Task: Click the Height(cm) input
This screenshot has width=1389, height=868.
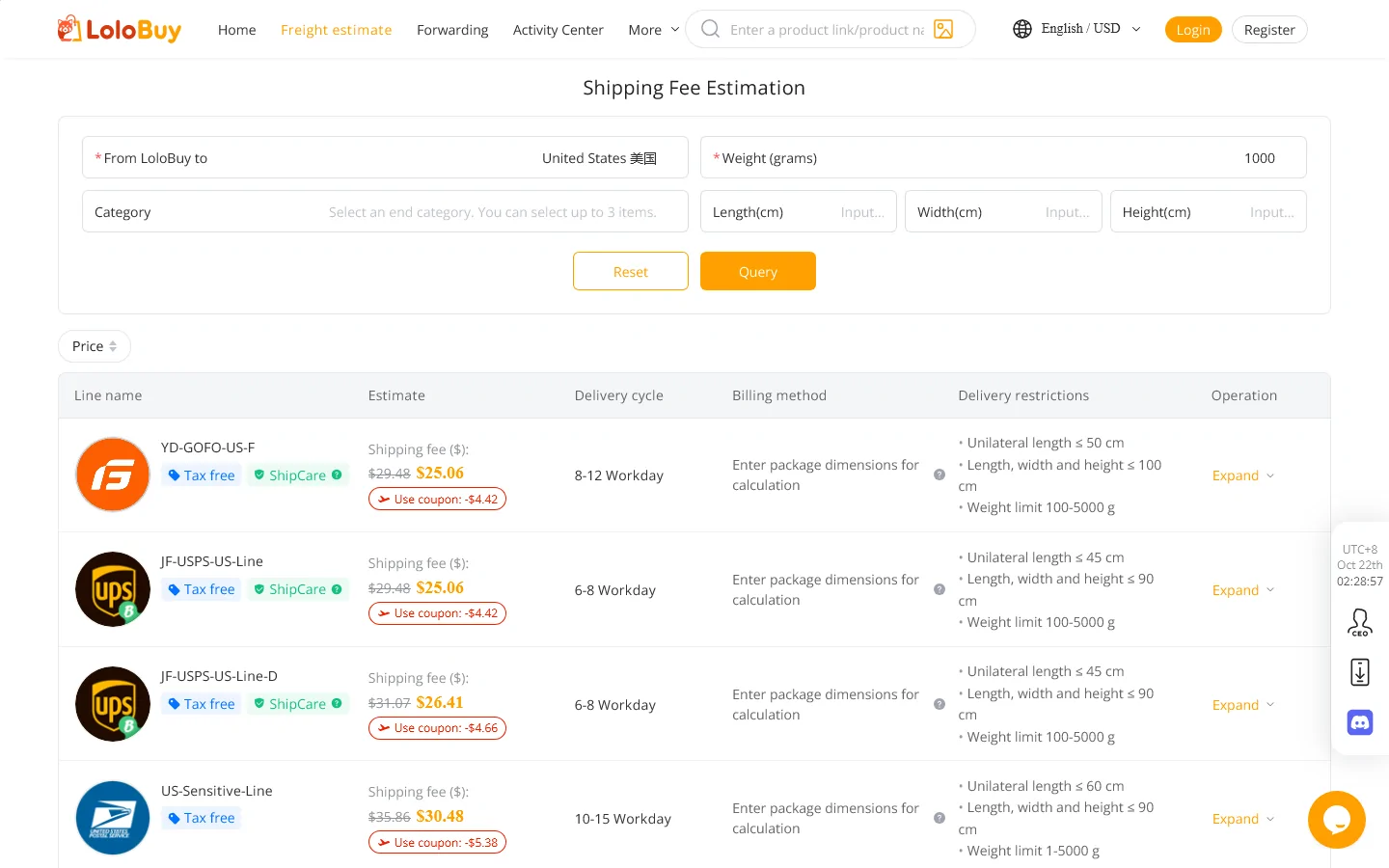Action: (1209, 211)
